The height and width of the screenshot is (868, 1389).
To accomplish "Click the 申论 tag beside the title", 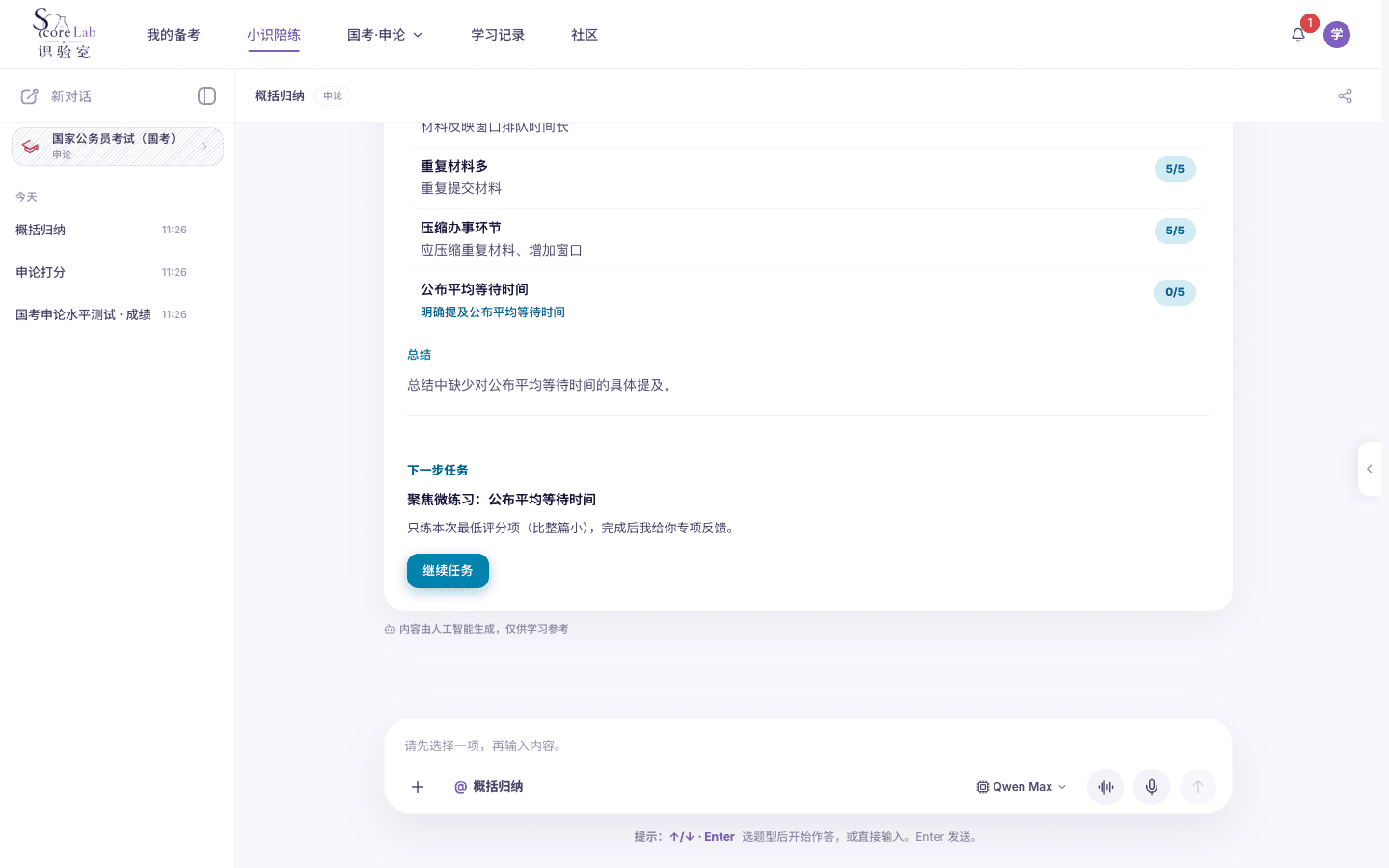I will pos(333,96).
